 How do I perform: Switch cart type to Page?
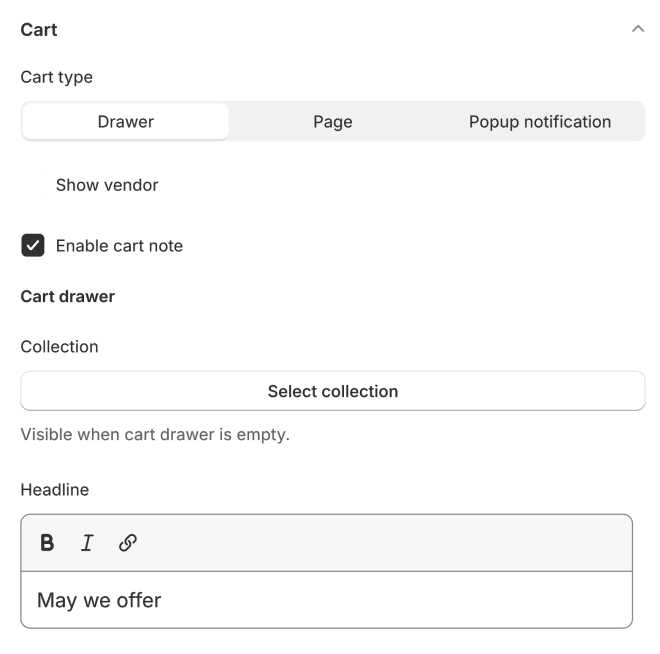(x=332, y=122)
